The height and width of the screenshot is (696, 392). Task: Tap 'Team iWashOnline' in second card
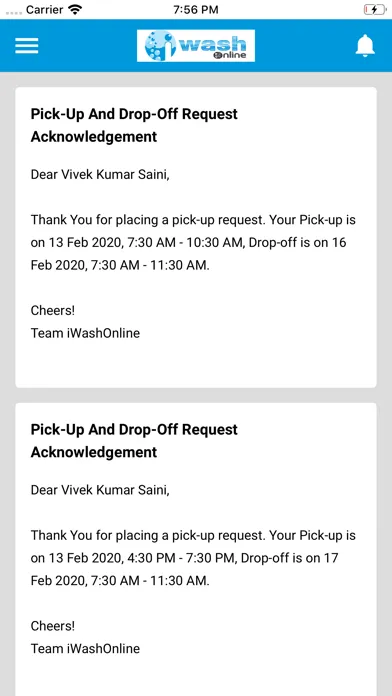(85, 649)
